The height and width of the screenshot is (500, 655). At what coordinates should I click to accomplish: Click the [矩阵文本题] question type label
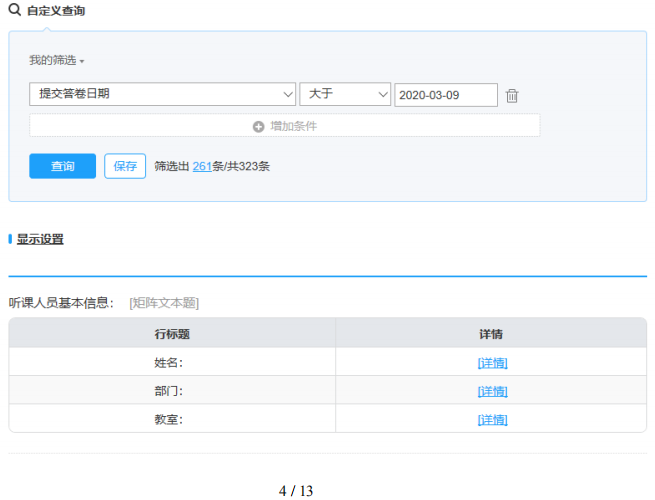(x=164, y=303)
